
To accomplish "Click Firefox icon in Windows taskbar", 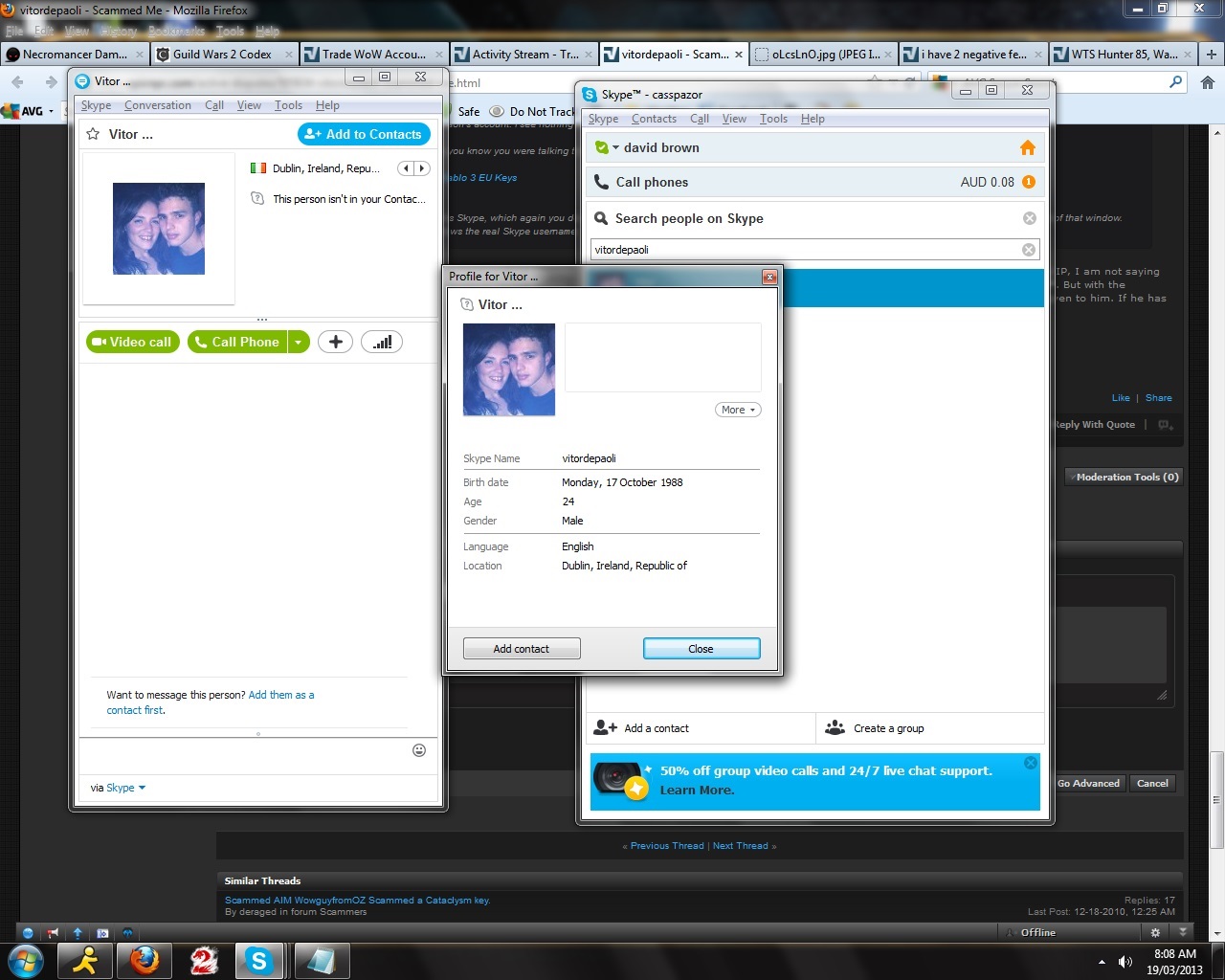I will pyautogui.click(x=145, y=961).
